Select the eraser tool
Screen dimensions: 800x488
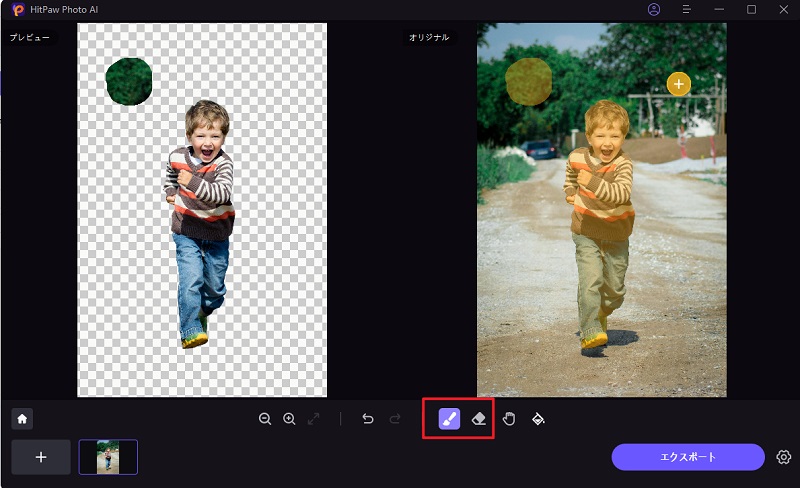coord(479,419)
